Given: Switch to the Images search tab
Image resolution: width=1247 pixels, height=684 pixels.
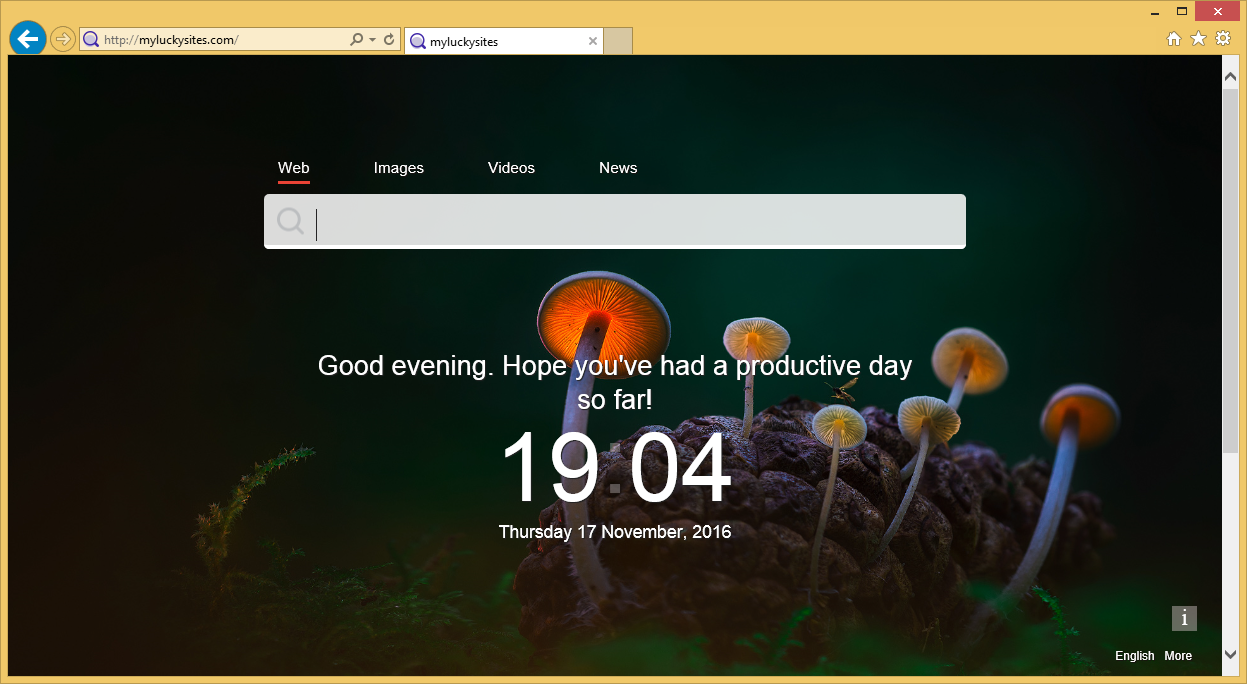Looking at the screenshot, I should [398, 168].
